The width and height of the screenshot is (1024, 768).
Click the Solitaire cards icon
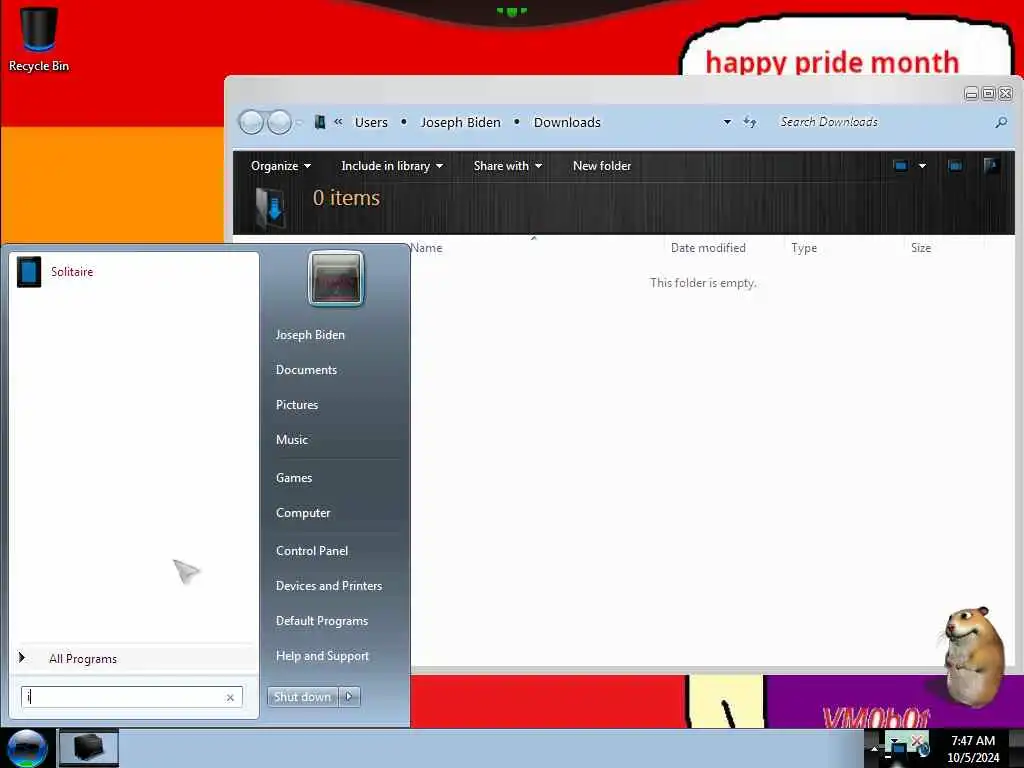tap(29, 272)
